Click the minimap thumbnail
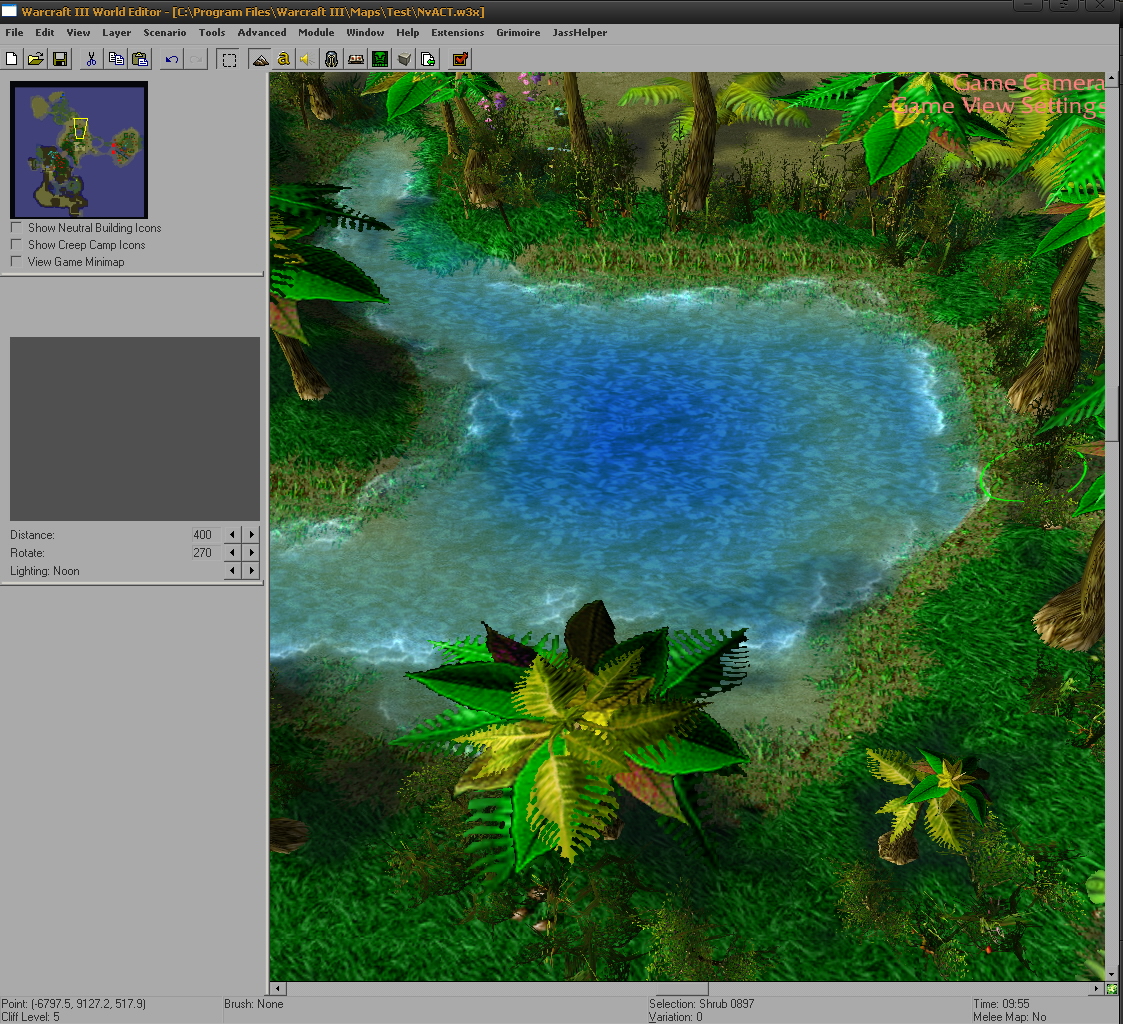Screen dimensions: 1123x1024 tap(79, 150)
